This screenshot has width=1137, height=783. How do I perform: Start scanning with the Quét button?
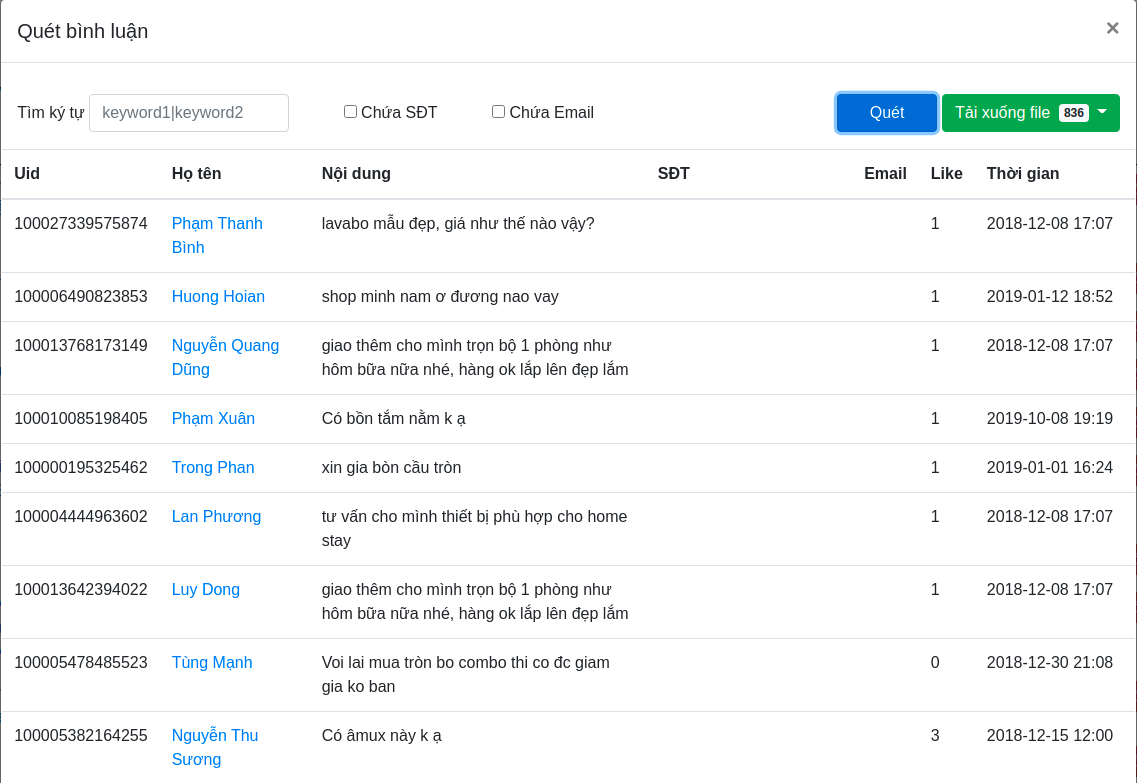(x=886, y=113)
